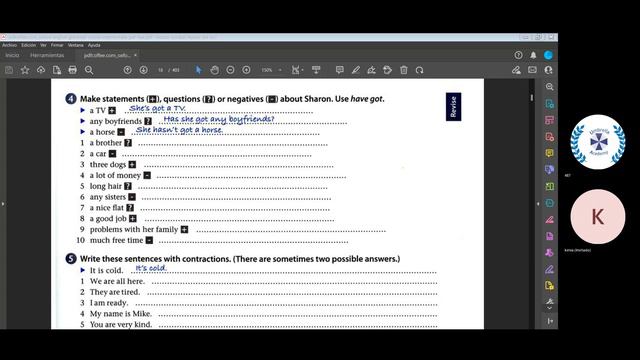Click the text "problems with her family"

[x=134, y=229]
